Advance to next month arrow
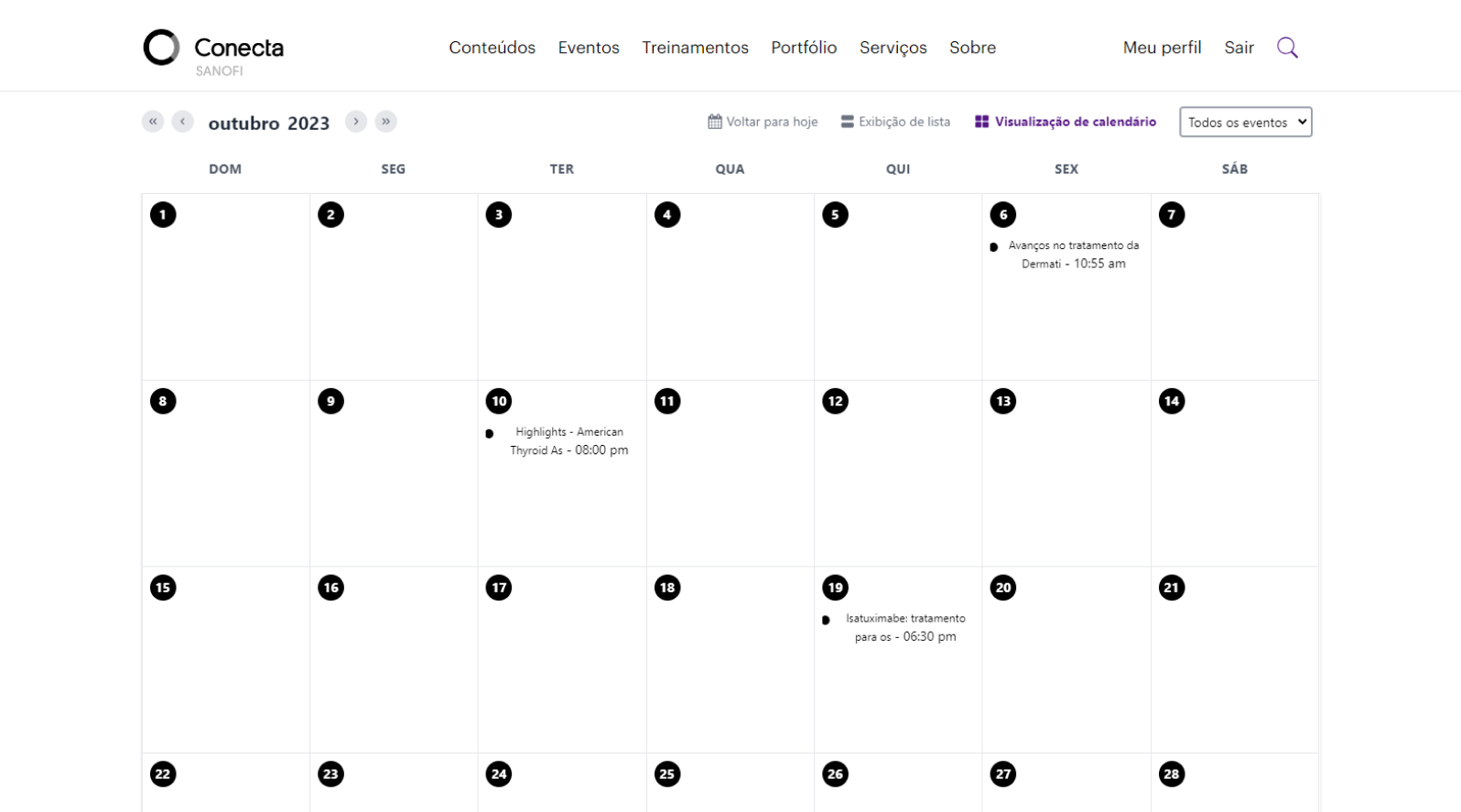Image resolution: width=1461 pixels, height=812 pixels. 356,122
